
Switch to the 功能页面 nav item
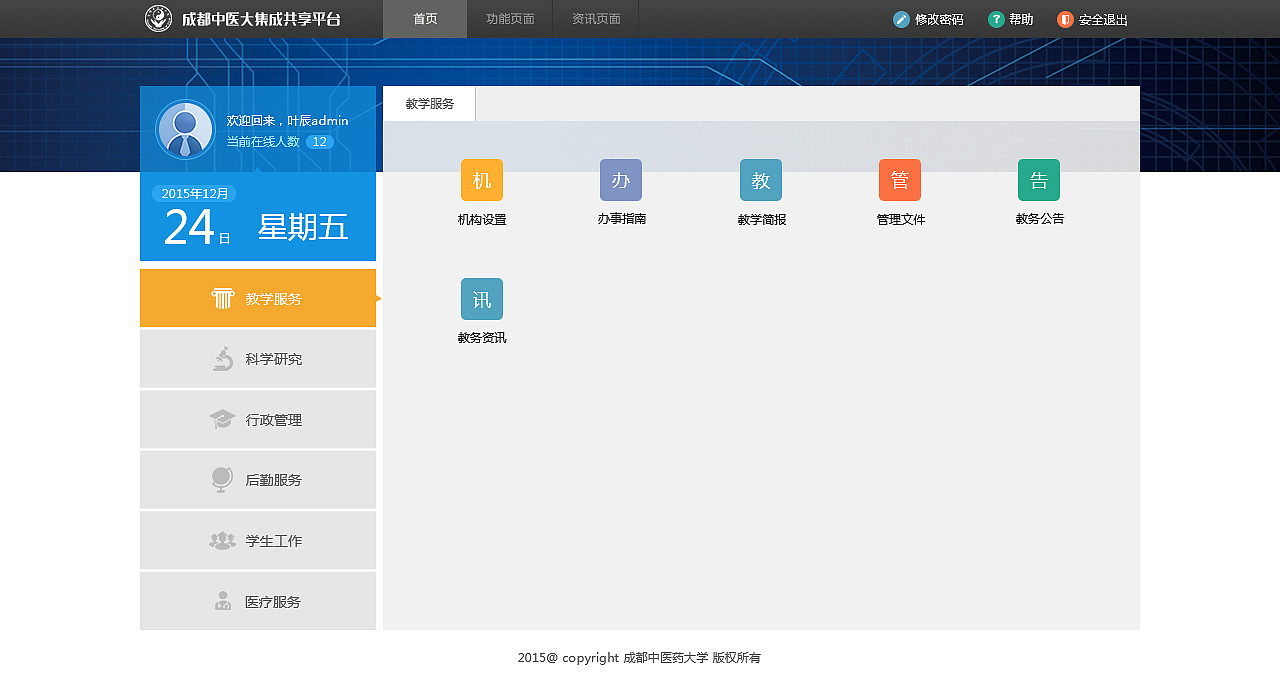pyautogui.click(x=509, y=18)
